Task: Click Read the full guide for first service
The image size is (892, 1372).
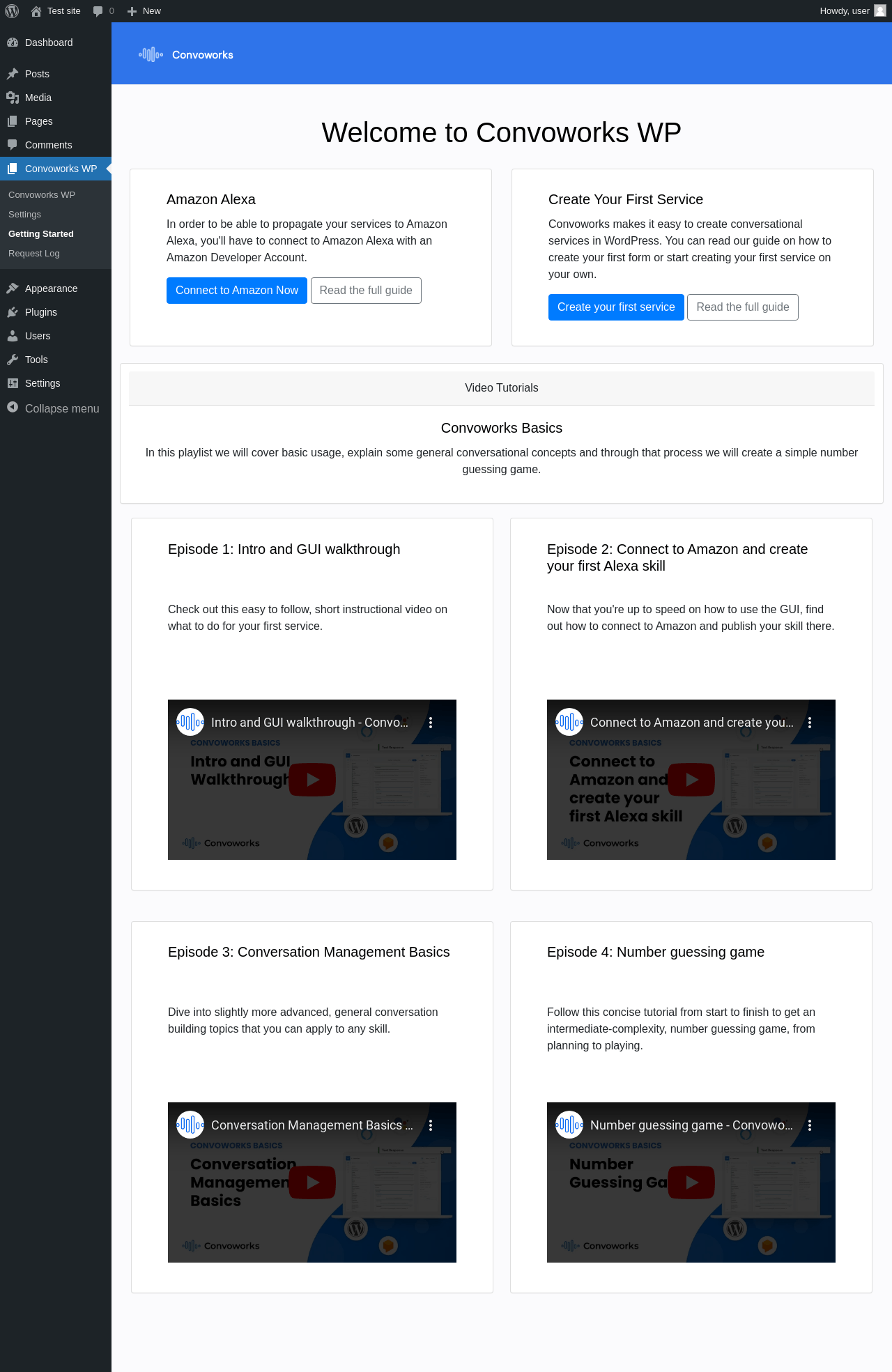Action: (743, 307)
